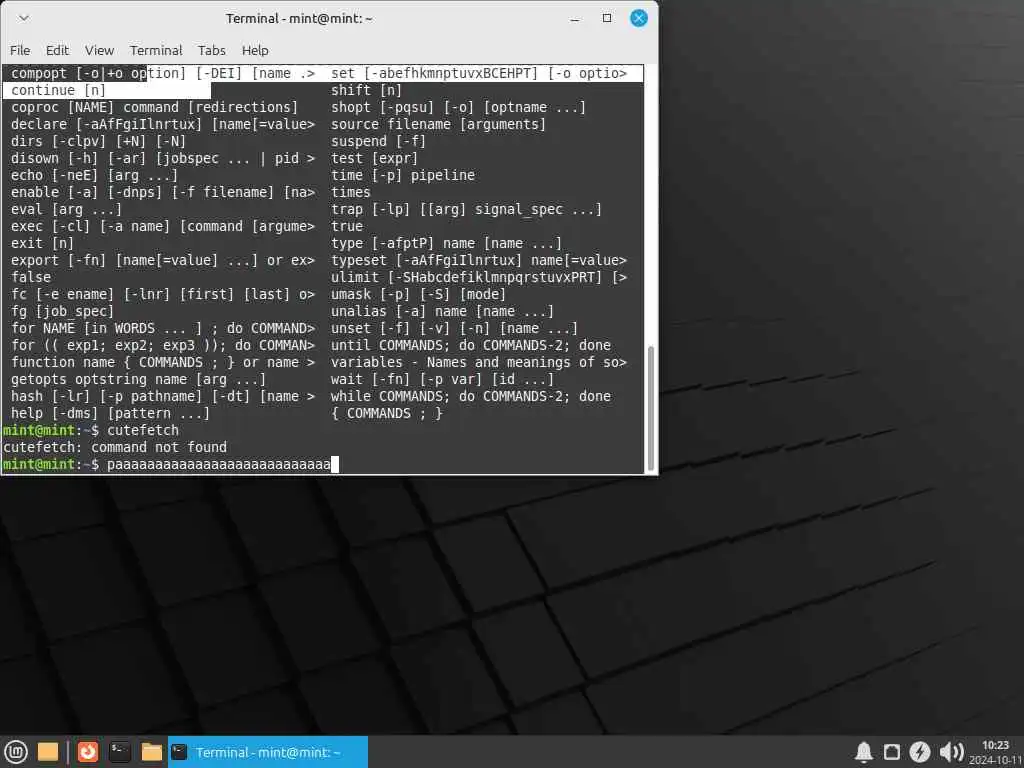Click the 'eval [arg ...]' line
Screen dimensions: 1024x768
(66, 209)
